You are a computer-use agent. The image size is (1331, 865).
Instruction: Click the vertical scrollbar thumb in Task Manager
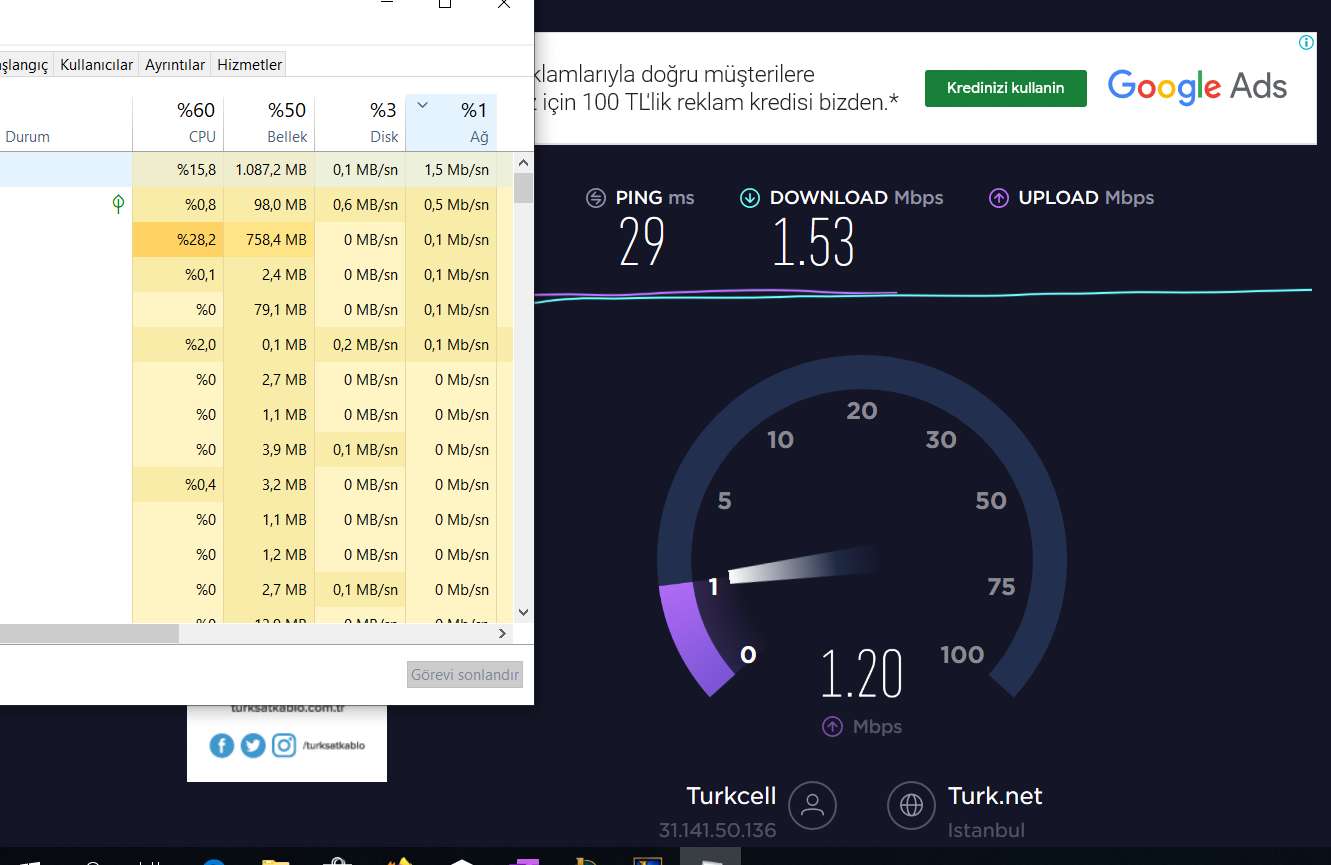pos(523,188)
